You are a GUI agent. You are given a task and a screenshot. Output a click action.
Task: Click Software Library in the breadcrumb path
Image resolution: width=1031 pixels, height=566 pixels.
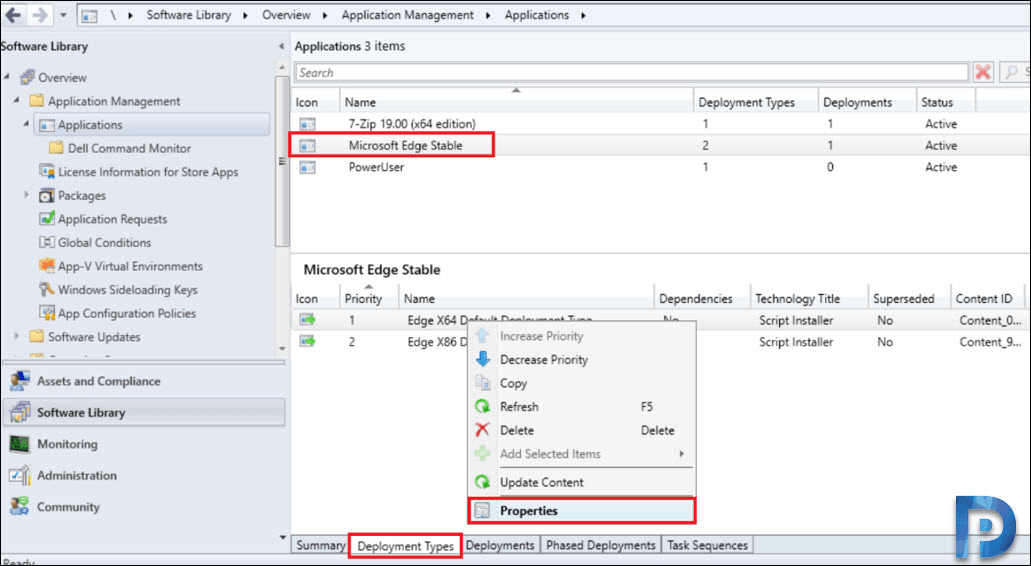pos(188,15)
